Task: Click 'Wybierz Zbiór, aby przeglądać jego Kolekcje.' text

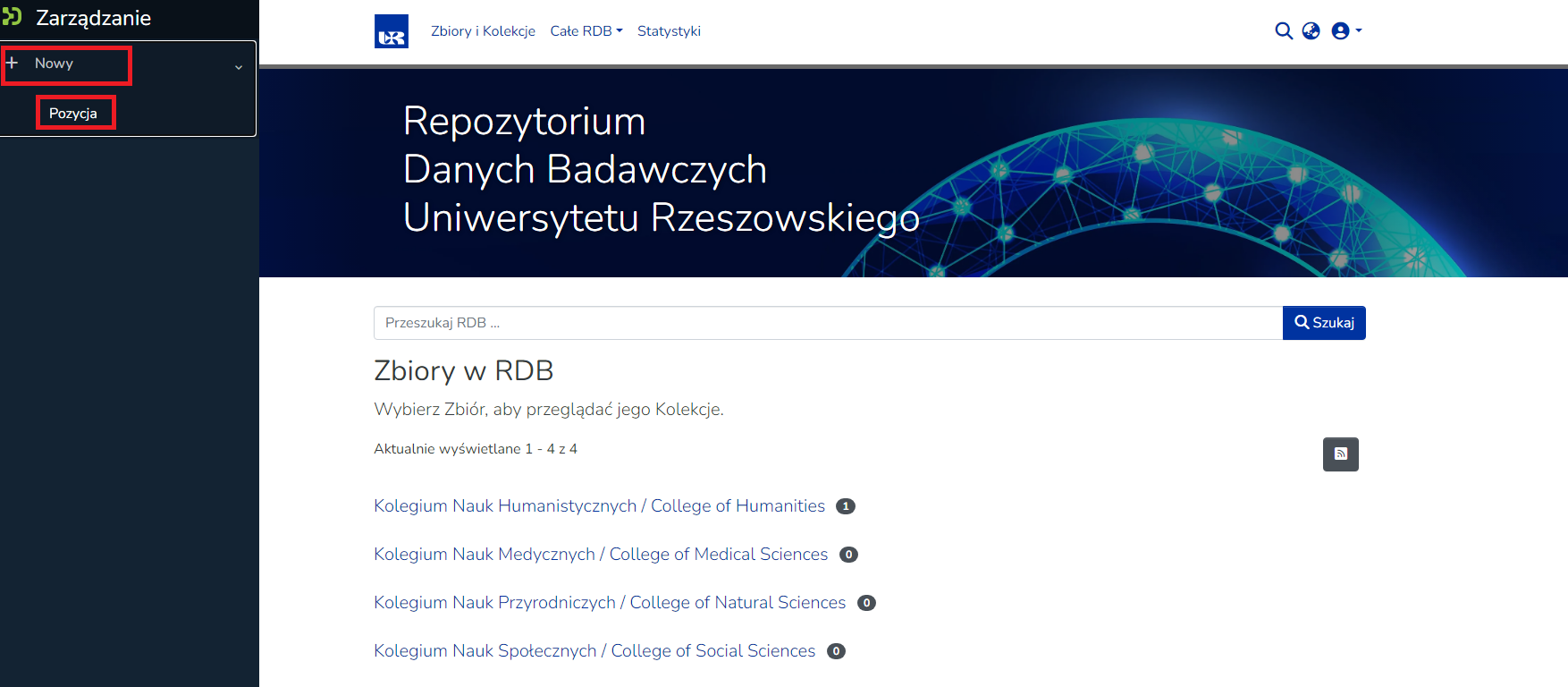Action: click(x=549, y=410)
